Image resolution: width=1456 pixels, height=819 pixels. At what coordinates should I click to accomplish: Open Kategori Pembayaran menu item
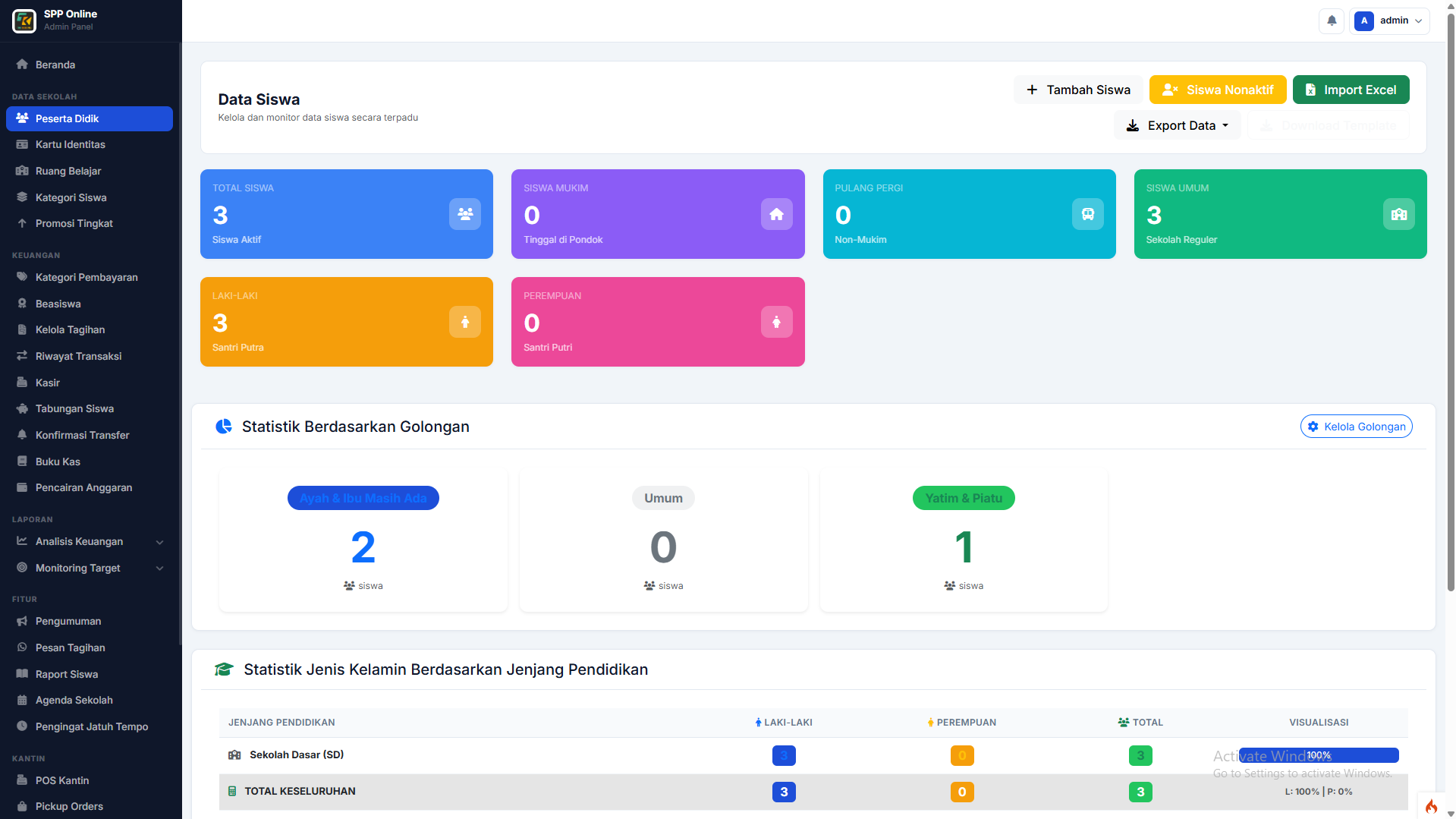pos(90,277)
